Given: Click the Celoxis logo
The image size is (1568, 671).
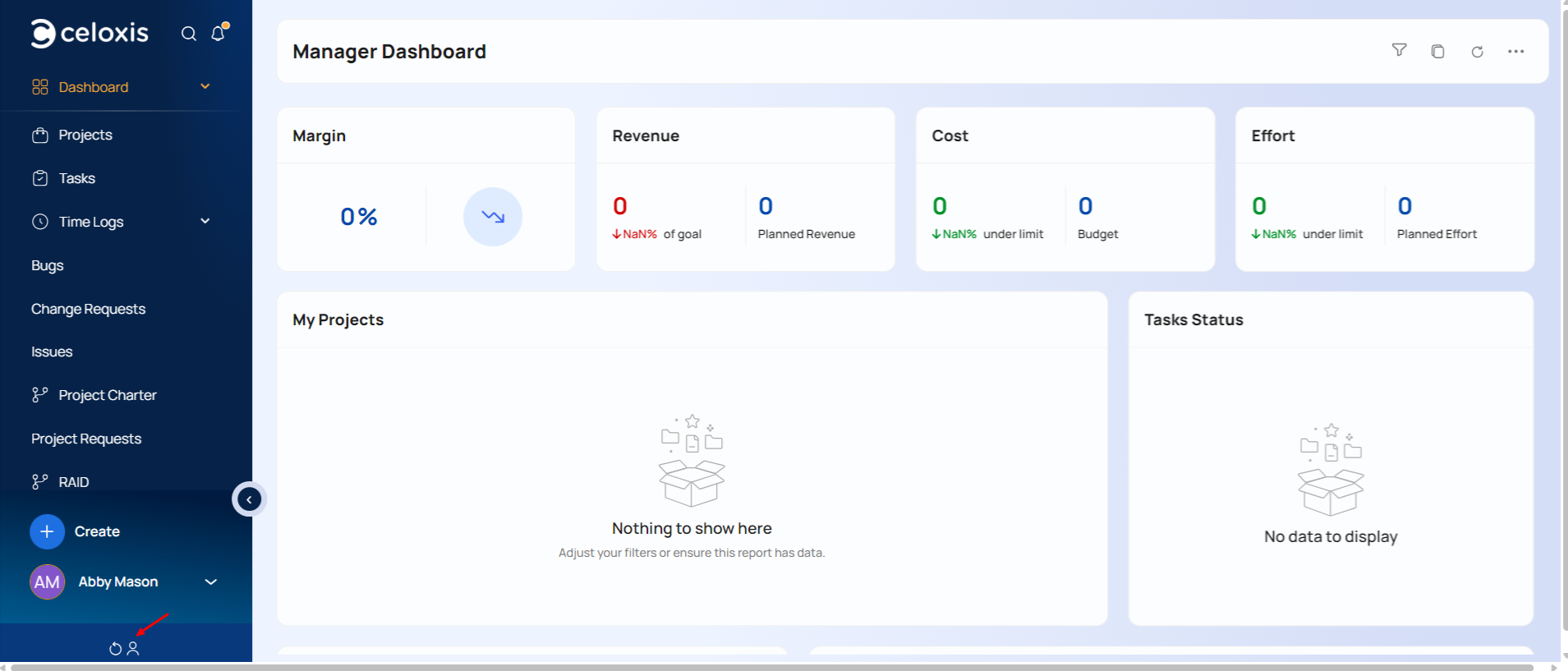Looking at the screenshot, I should pos(90,34).
